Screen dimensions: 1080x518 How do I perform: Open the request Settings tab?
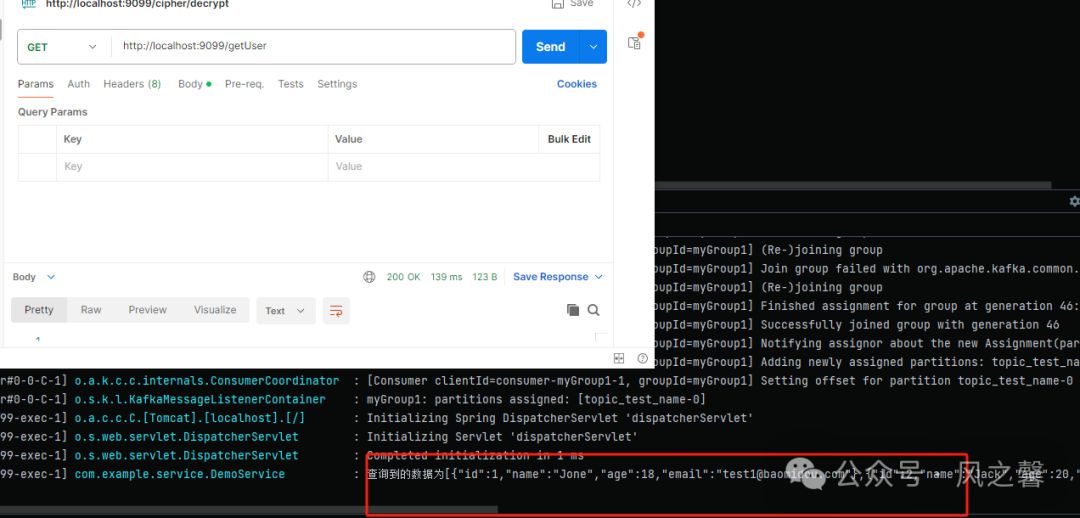tap(337, 84)
